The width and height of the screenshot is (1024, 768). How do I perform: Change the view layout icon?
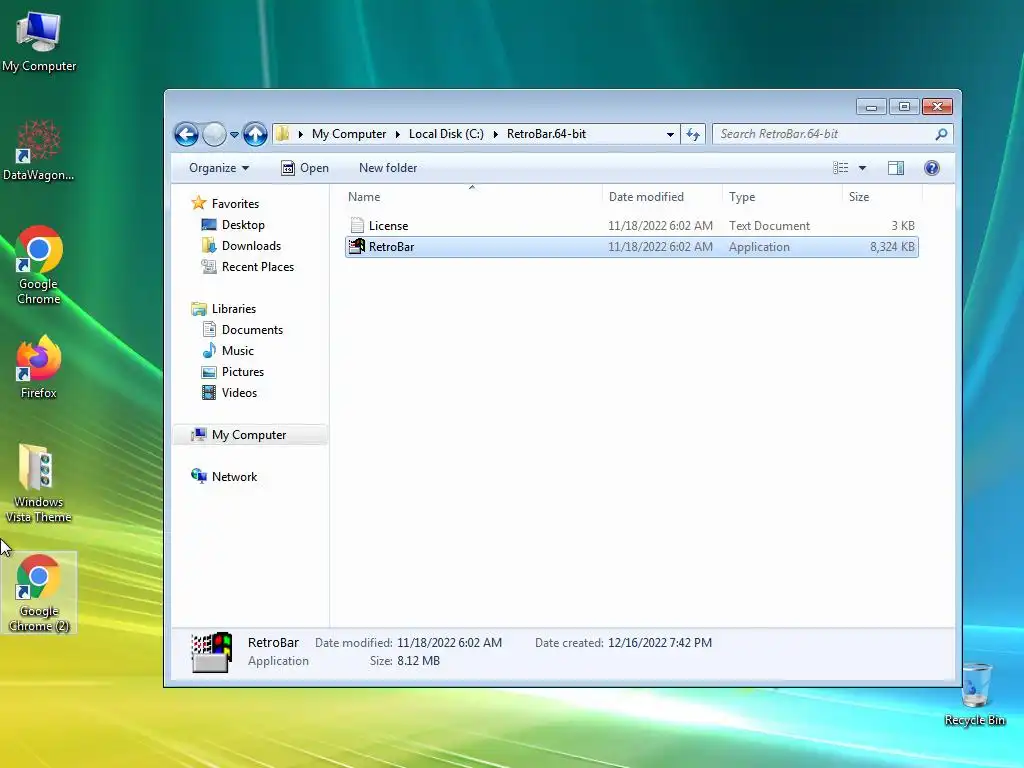[840, 168]
